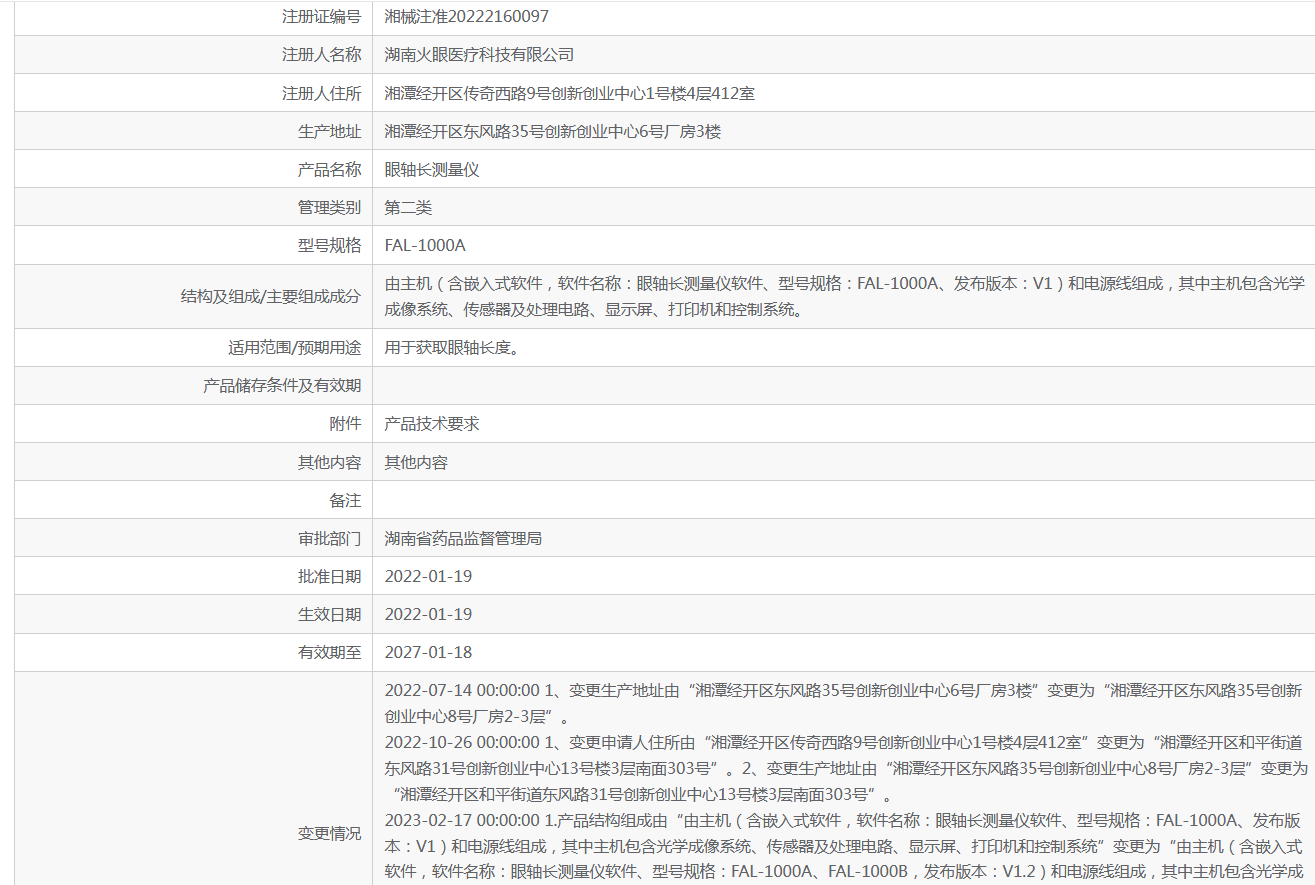The image size is (1315, 885).
Task: Select product name 眼轴长测量仪
Action: (432, 169)
